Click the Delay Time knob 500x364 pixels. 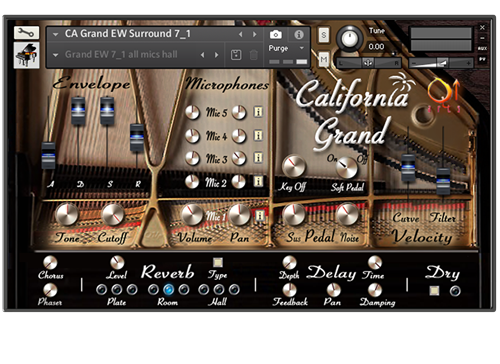pos(375,263)
